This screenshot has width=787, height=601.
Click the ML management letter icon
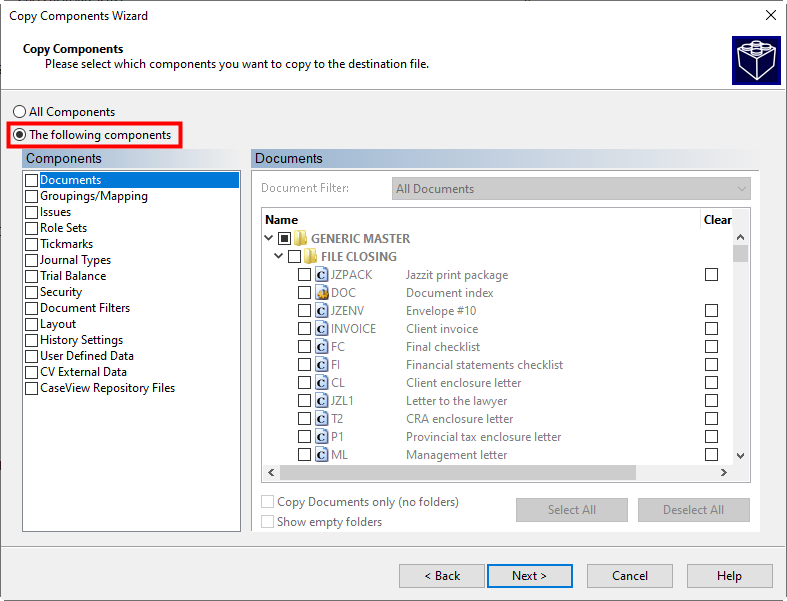point(322,455)
